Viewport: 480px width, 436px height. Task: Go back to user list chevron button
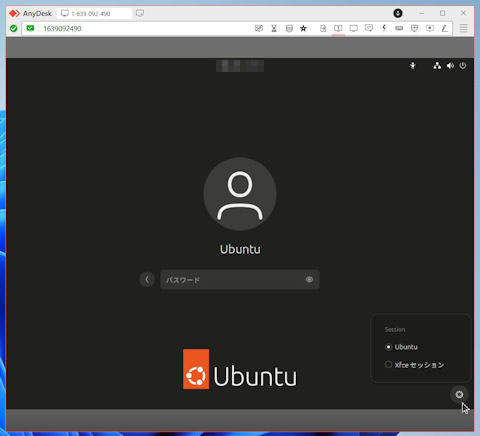click(147, 279)
